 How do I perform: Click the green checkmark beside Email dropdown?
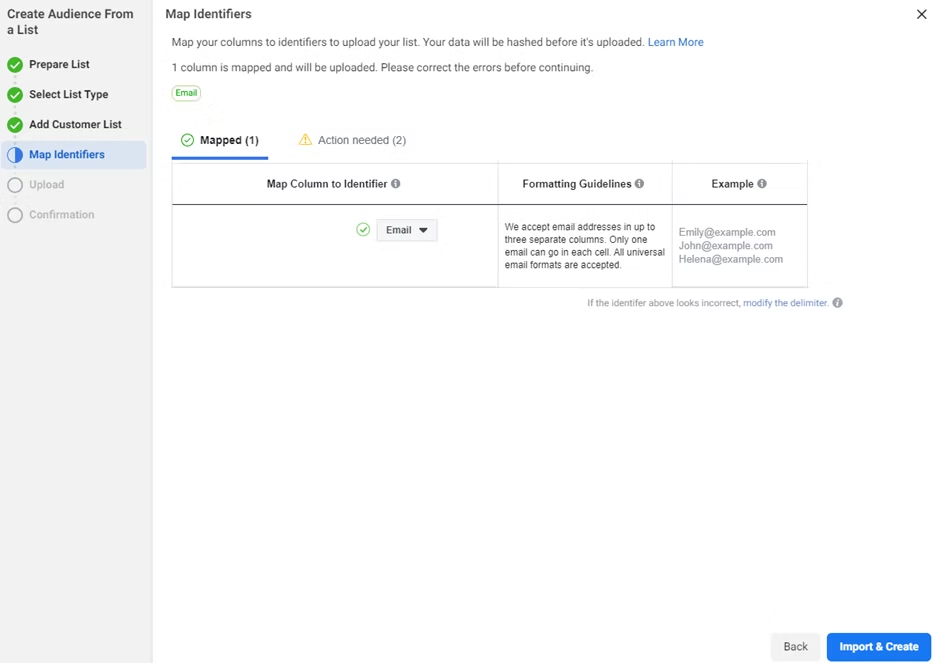pyautogui.click(x=363, y=230)
